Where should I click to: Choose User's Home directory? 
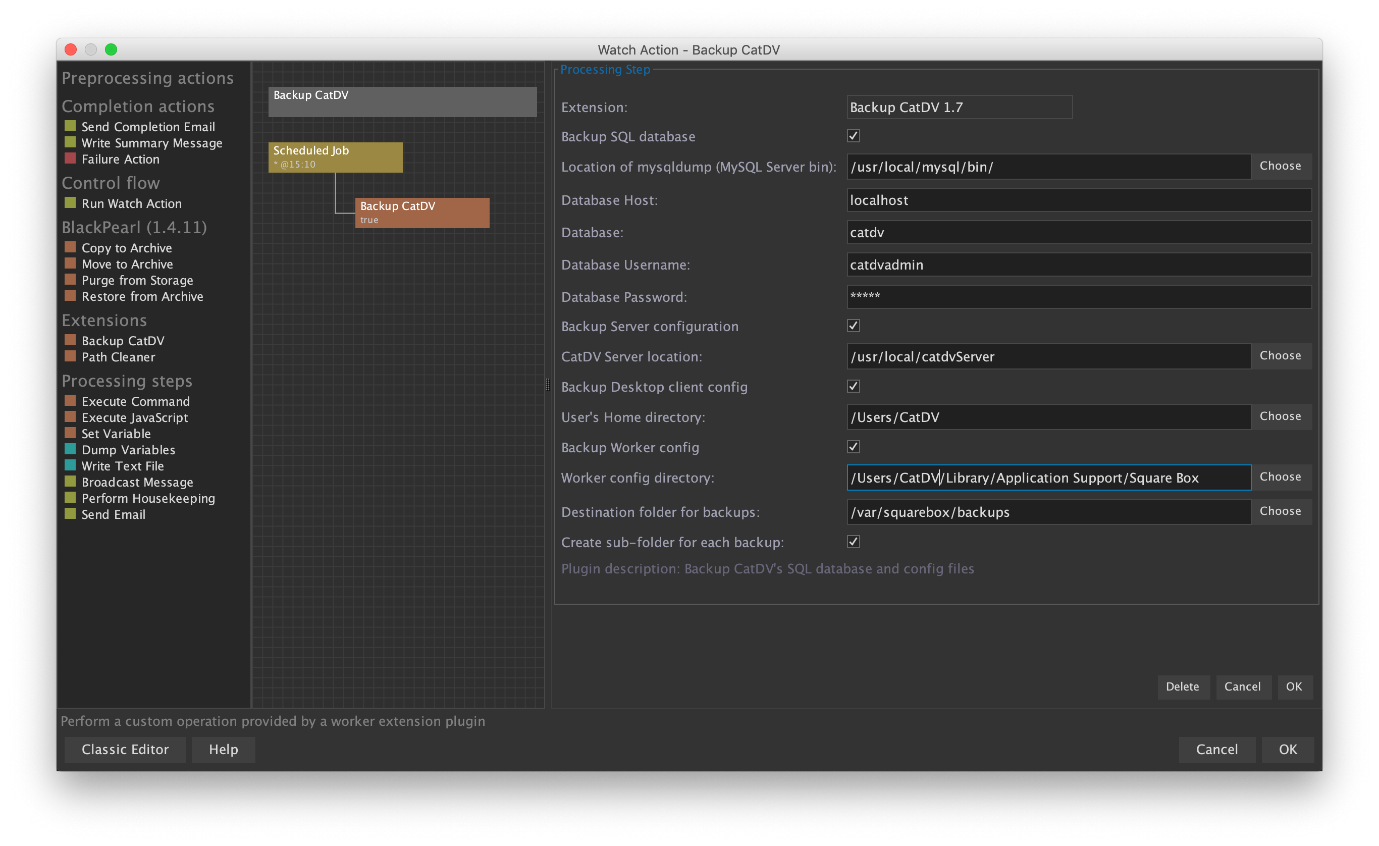click(x=1280, y=417)
